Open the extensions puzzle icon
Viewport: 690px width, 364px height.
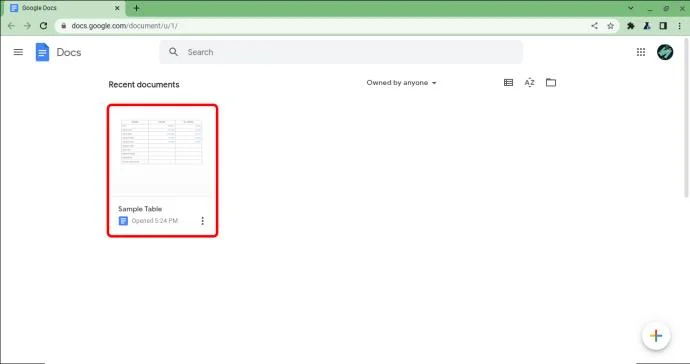[631, 26]
